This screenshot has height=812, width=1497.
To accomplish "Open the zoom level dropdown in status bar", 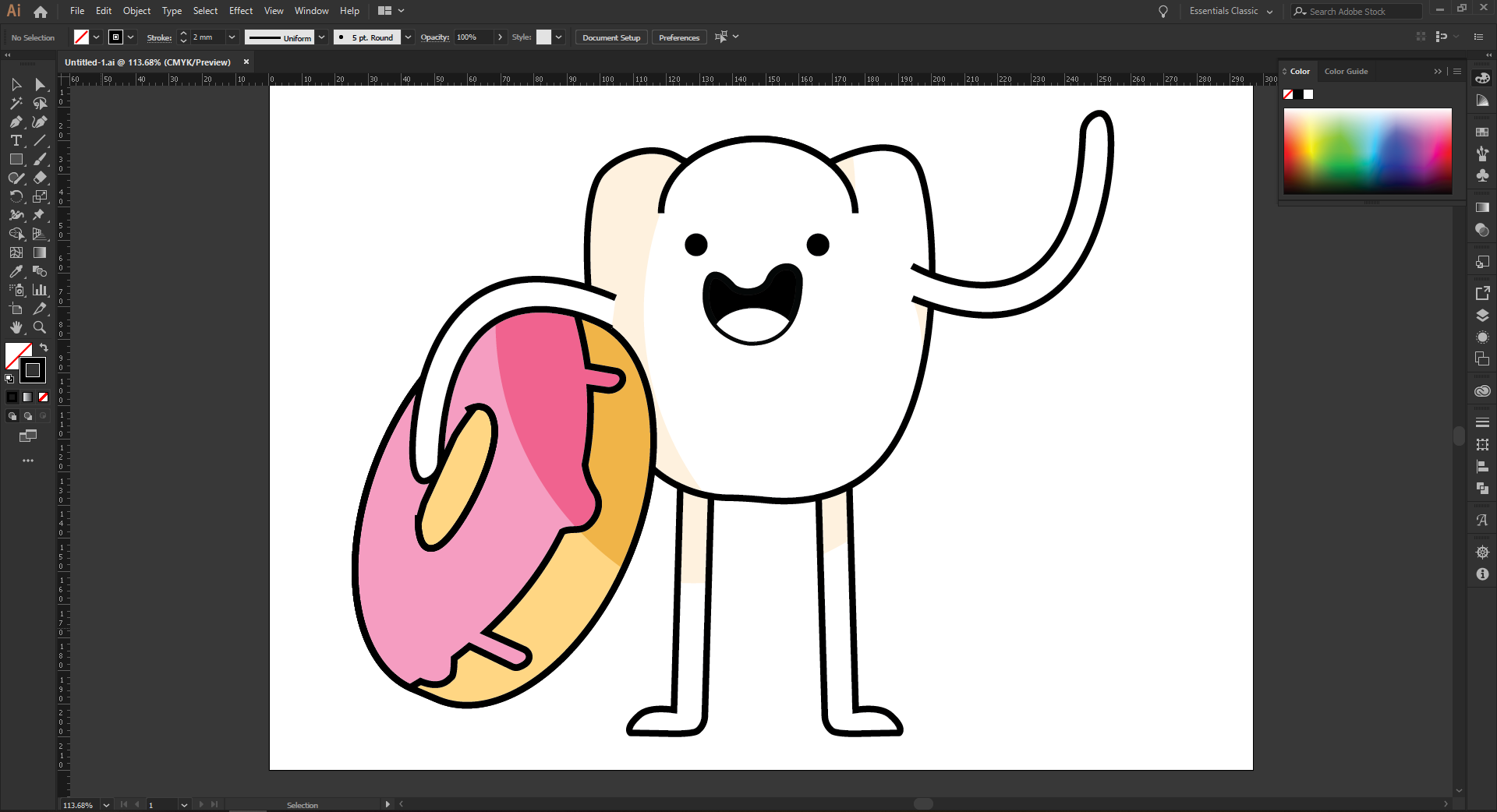I will coord(106,805).
